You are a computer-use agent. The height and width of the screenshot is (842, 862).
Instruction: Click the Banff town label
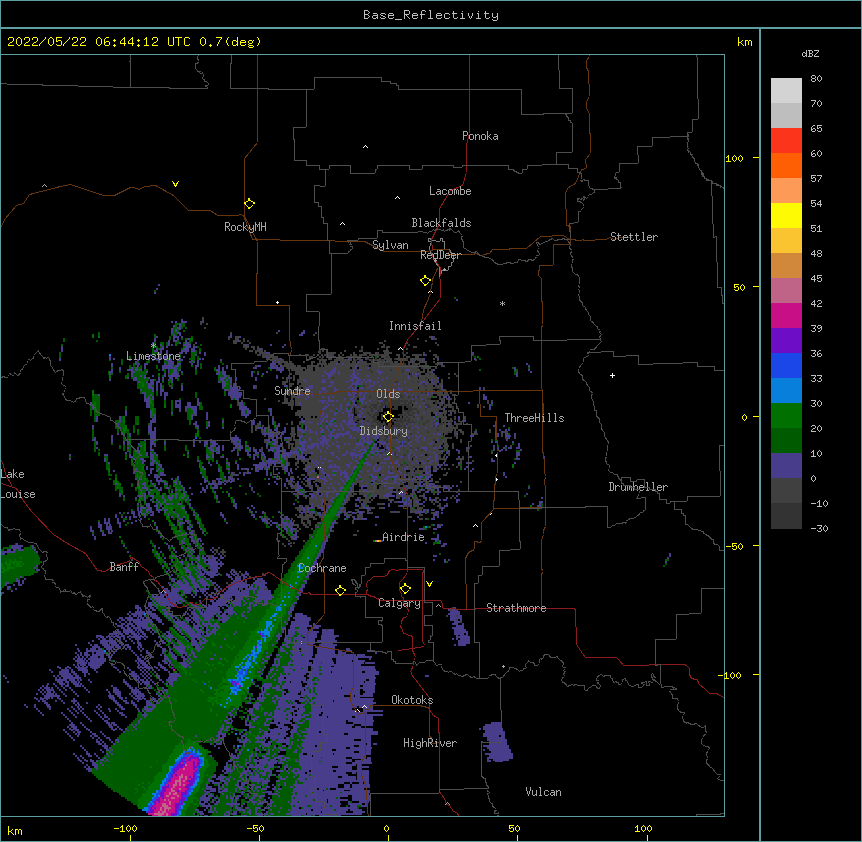pyautogui.click(x=124, y=567)
